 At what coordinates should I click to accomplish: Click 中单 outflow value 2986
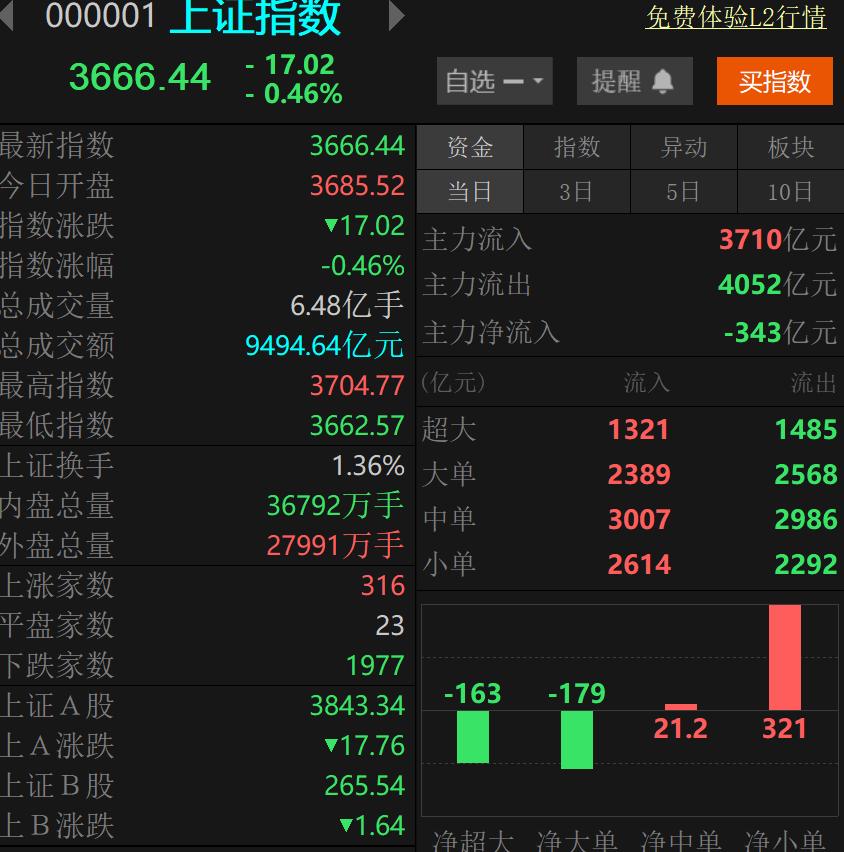coord(806,519)
